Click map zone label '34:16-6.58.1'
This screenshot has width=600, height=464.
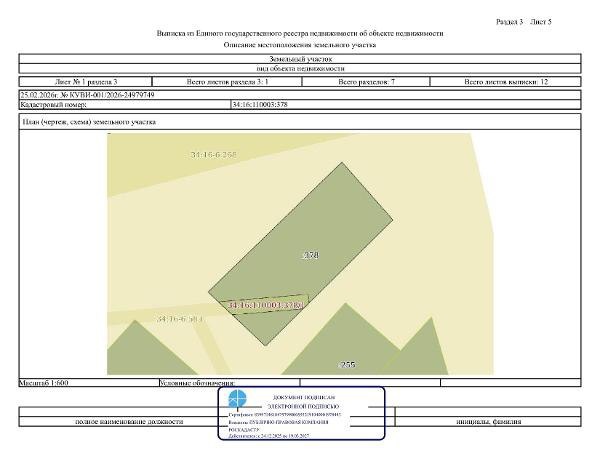coord(180,319)
